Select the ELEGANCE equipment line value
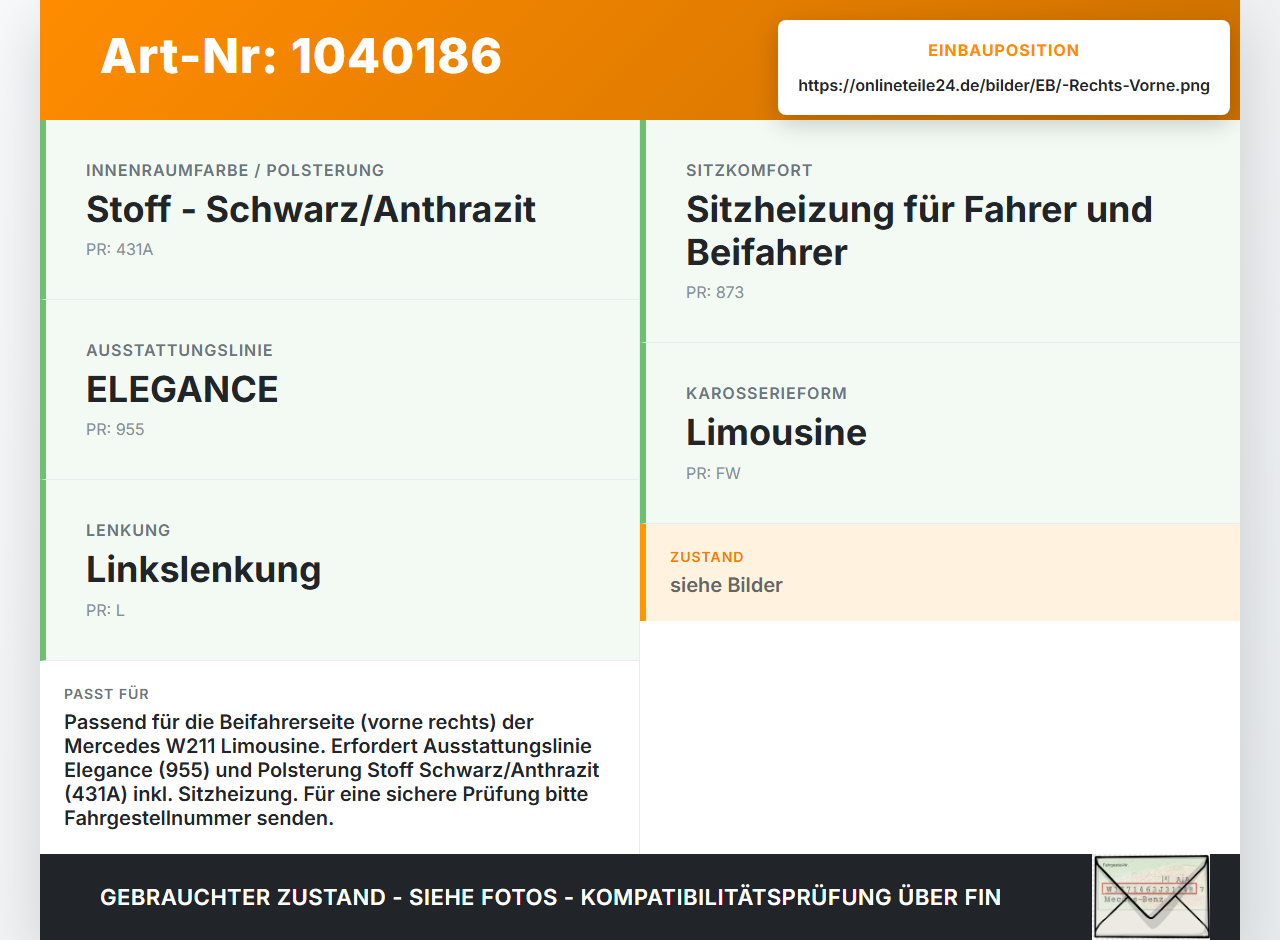 [182, 389]
